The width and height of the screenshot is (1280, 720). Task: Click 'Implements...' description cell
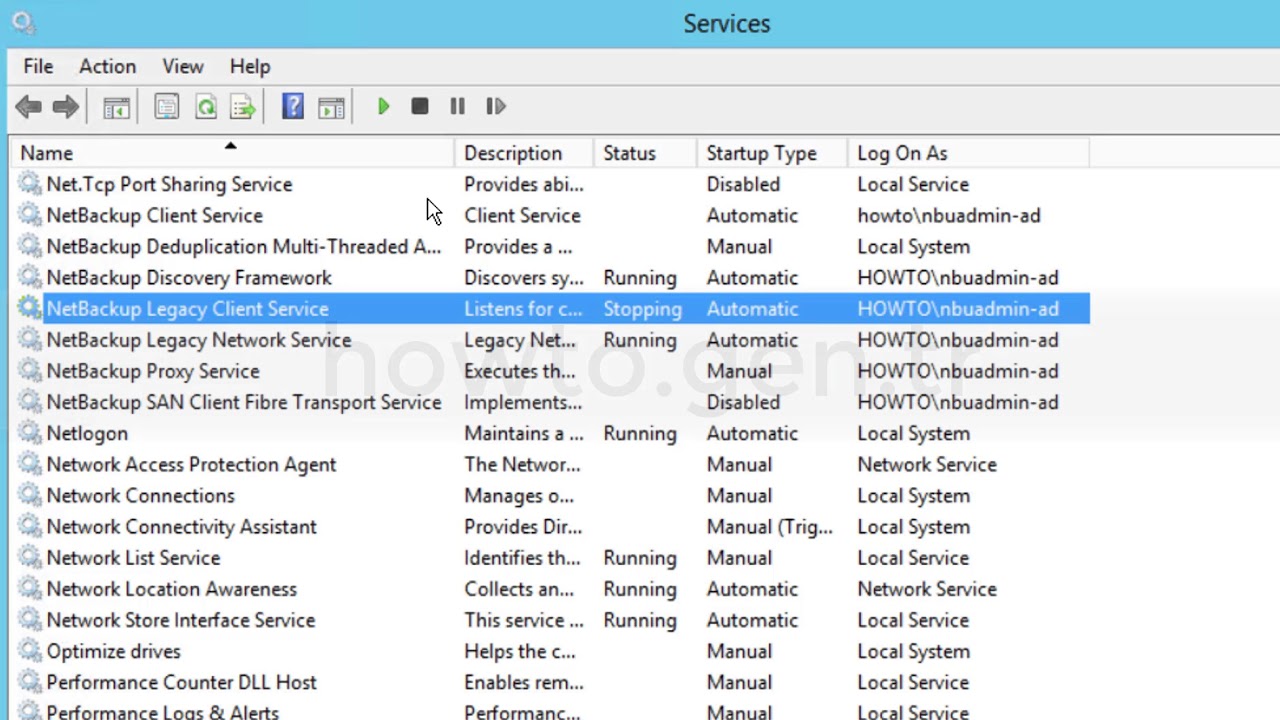coord(523,402)
